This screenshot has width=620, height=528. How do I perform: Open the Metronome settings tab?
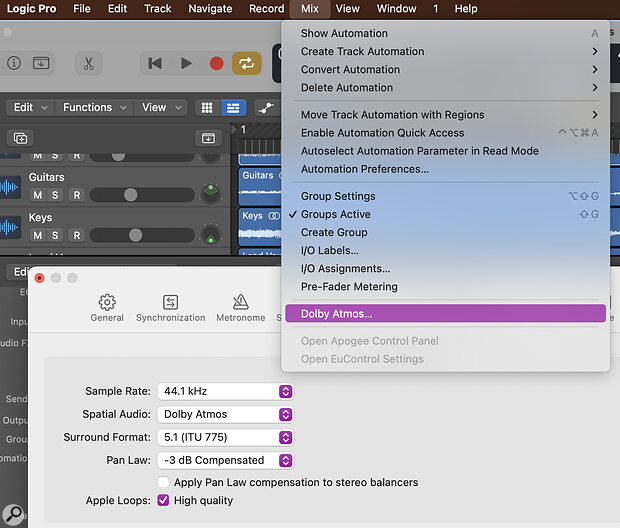[240, 308]
